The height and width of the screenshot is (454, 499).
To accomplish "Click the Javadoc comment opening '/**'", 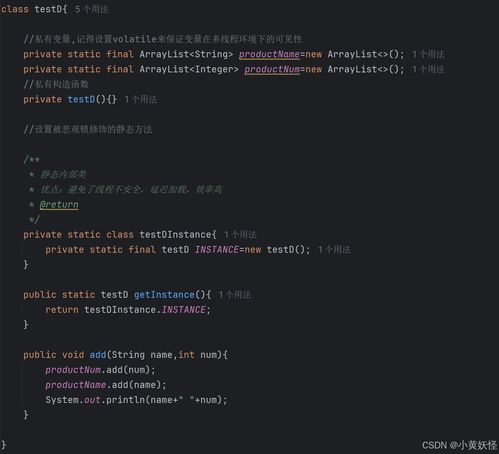I will tap(32, 159).
